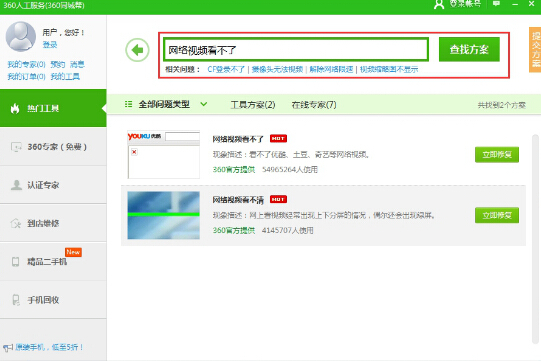The image size is (541, 361).
Task: Open 我的工具 link
Action: [x=65, y=76]
